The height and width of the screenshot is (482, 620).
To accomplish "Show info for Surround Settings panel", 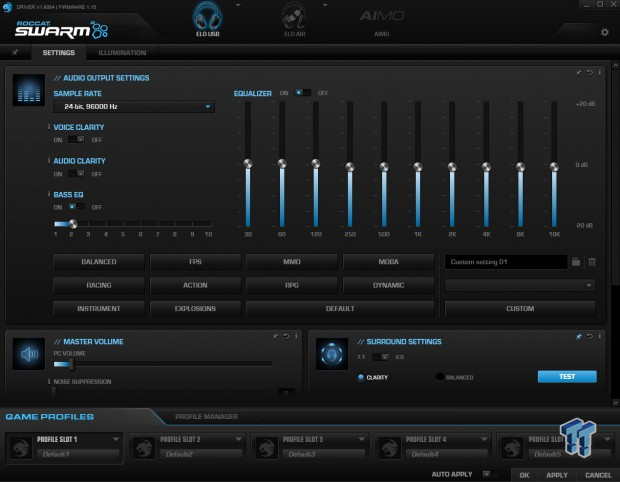I will coord(599,336).
